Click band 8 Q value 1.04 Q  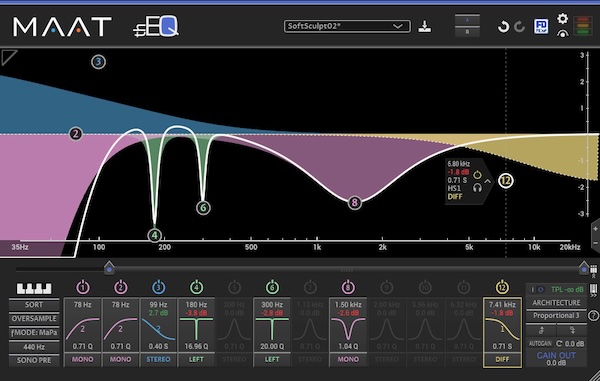(x=348, y=347)
